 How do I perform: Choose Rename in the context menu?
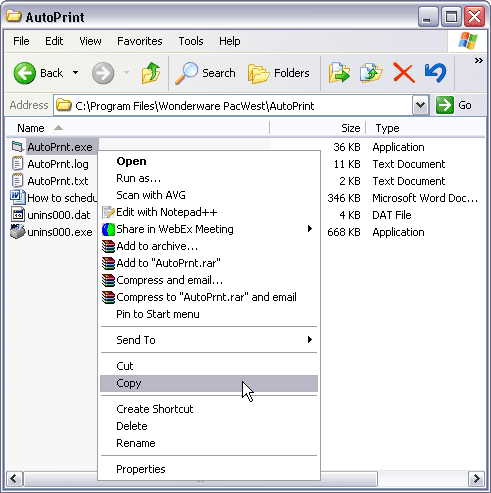pos(209,443)
